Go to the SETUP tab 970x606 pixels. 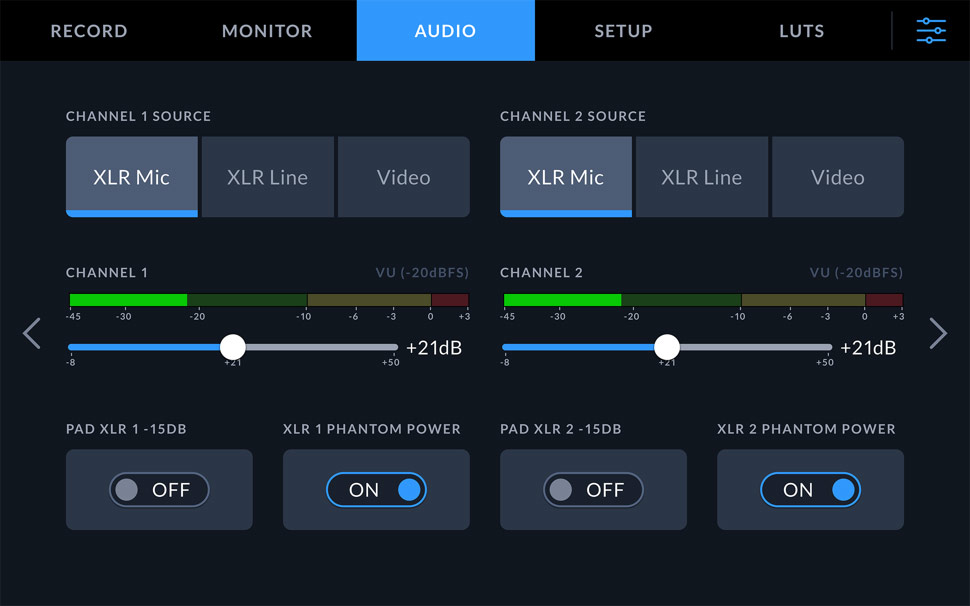pos(622,30)
